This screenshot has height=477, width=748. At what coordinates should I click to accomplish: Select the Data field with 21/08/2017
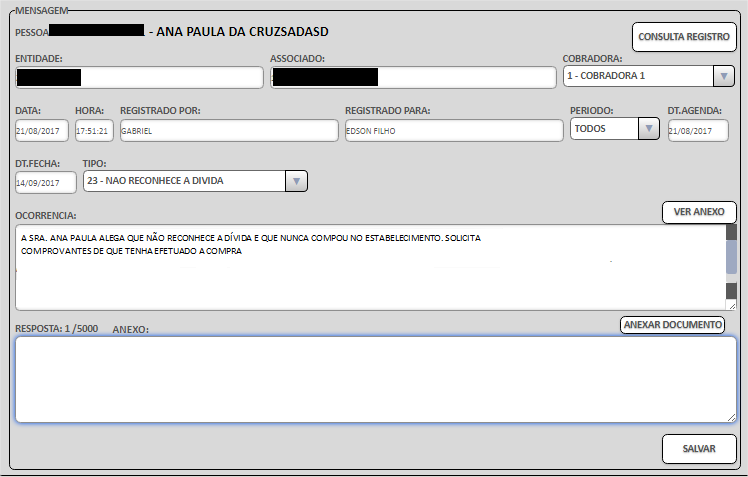[42, 131]
